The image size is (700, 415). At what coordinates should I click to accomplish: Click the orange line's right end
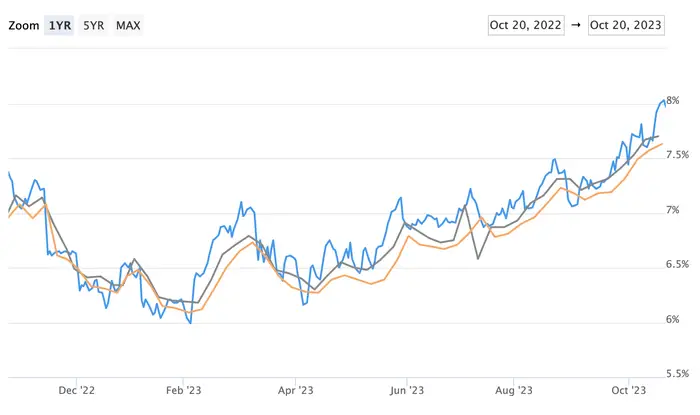(662, 144)
